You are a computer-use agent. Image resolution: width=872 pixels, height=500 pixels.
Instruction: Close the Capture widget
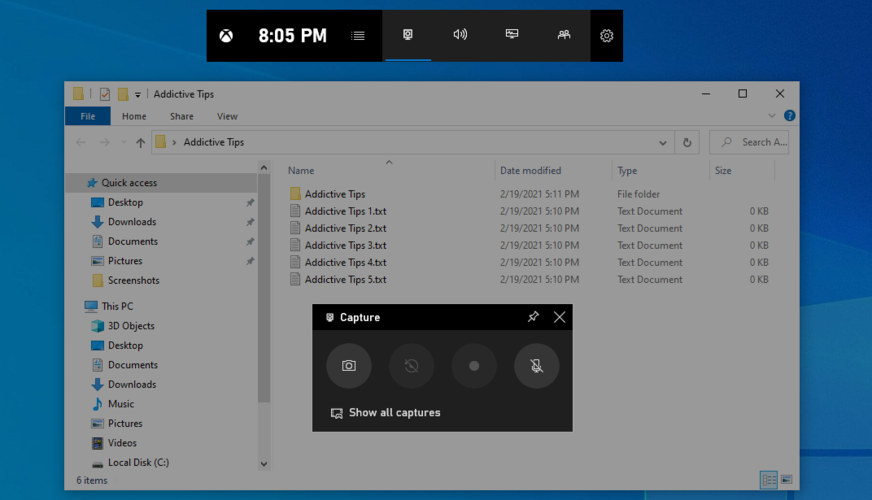559,317
